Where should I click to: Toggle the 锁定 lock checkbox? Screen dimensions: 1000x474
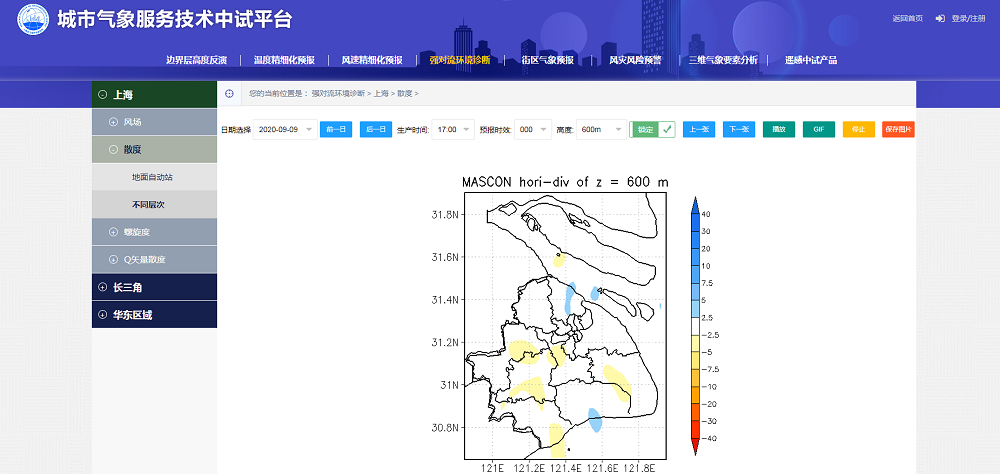tap(666, 129)
